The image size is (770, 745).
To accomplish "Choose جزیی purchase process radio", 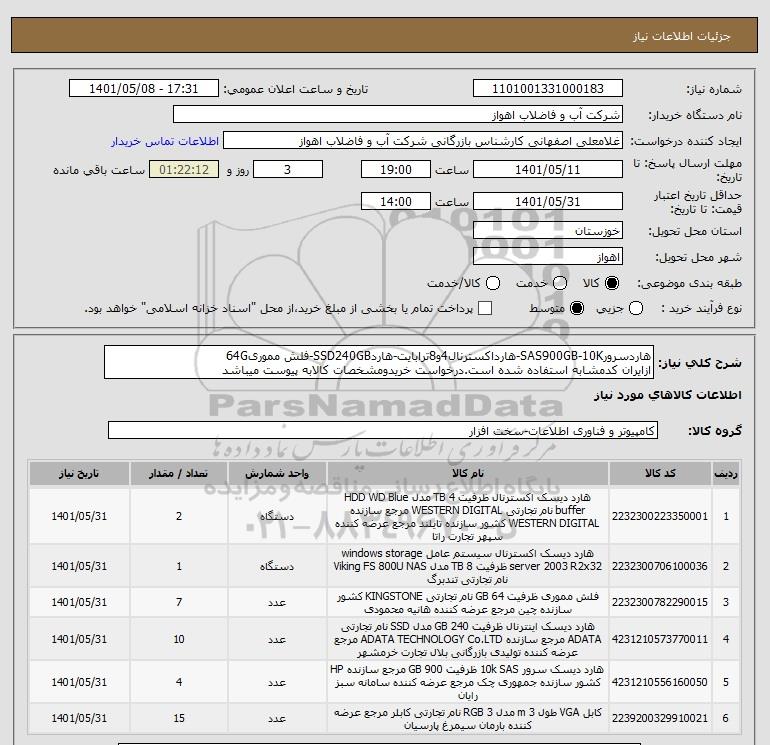I will (x=636, y=308).
